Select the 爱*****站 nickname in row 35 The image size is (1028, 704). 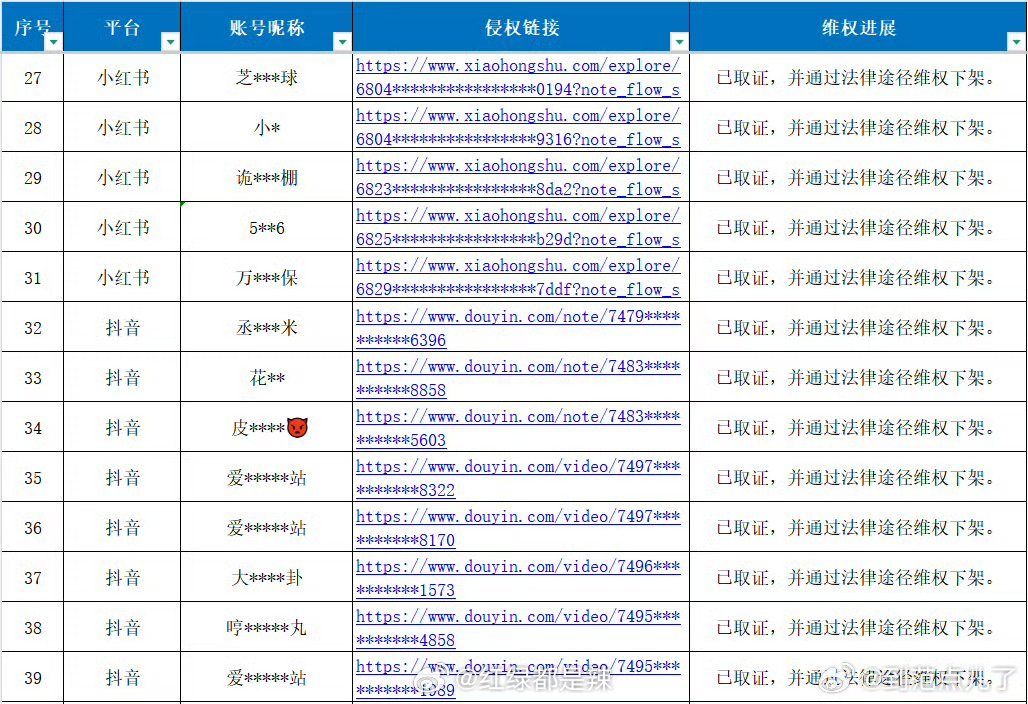coord(266,478)
